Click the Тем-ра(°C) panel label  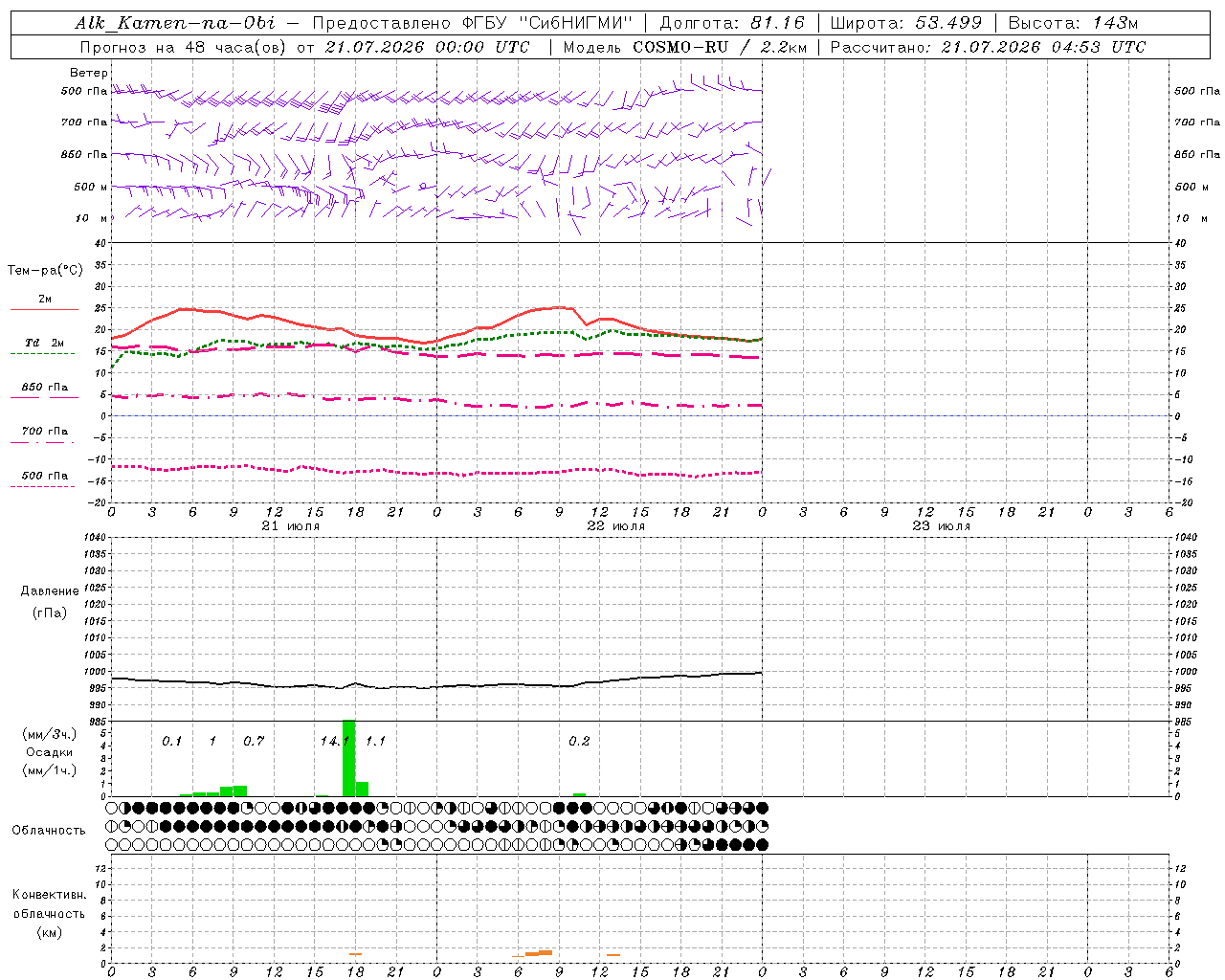pos(45,271)
